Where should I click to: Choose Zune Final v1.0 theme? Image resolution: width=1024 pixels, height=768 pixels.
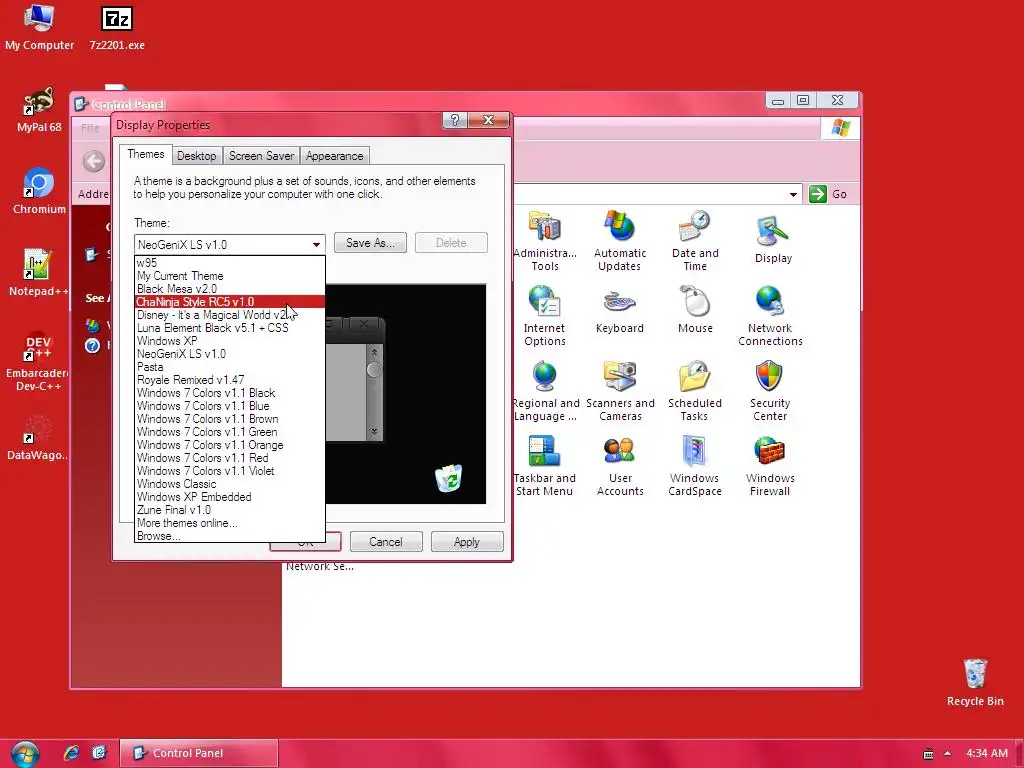[229, 510]
